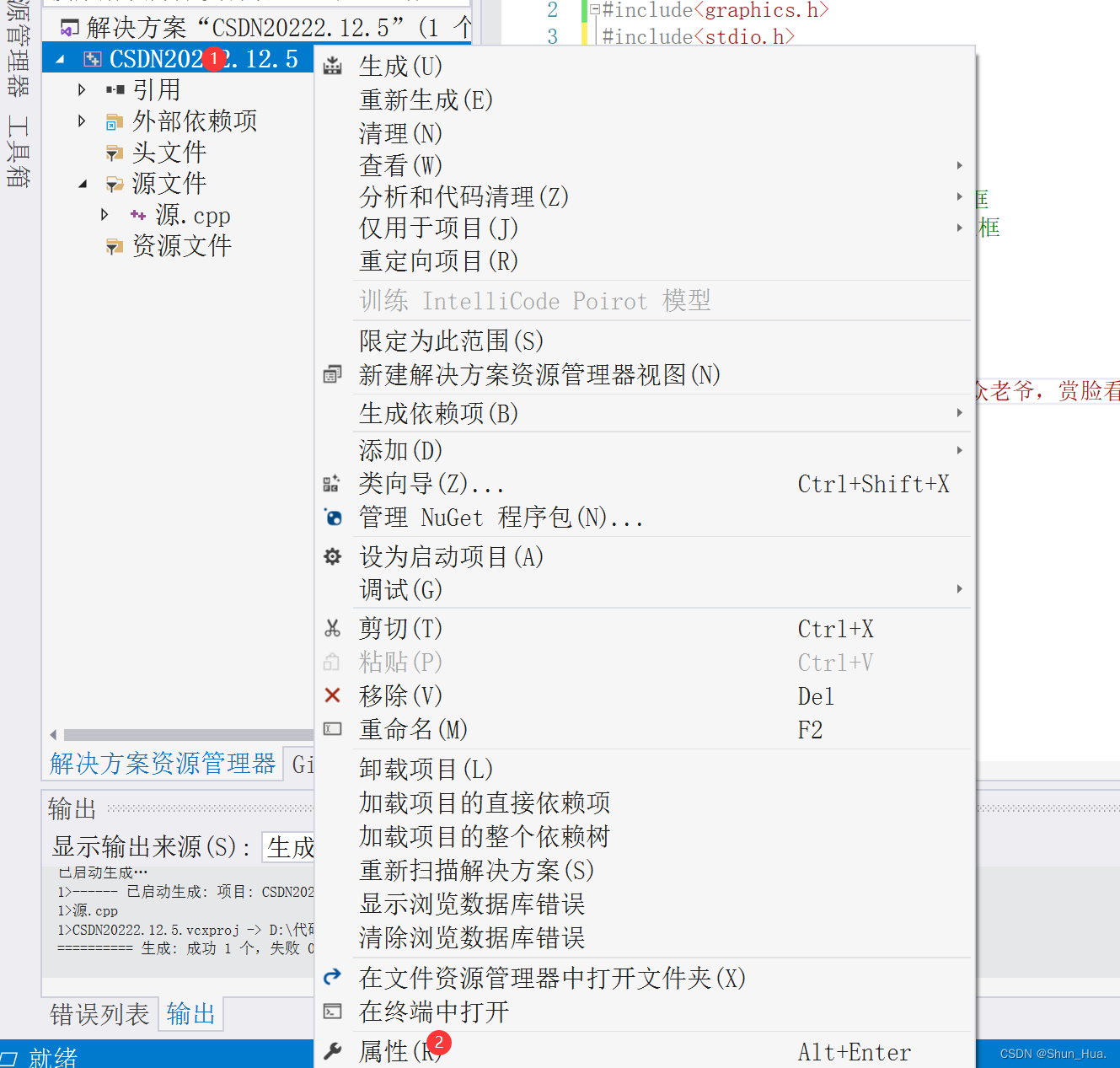This screenshot has height=1068, width=1120.
Task: Click the solution icon beside 解决方案
Action: [70, 29]
